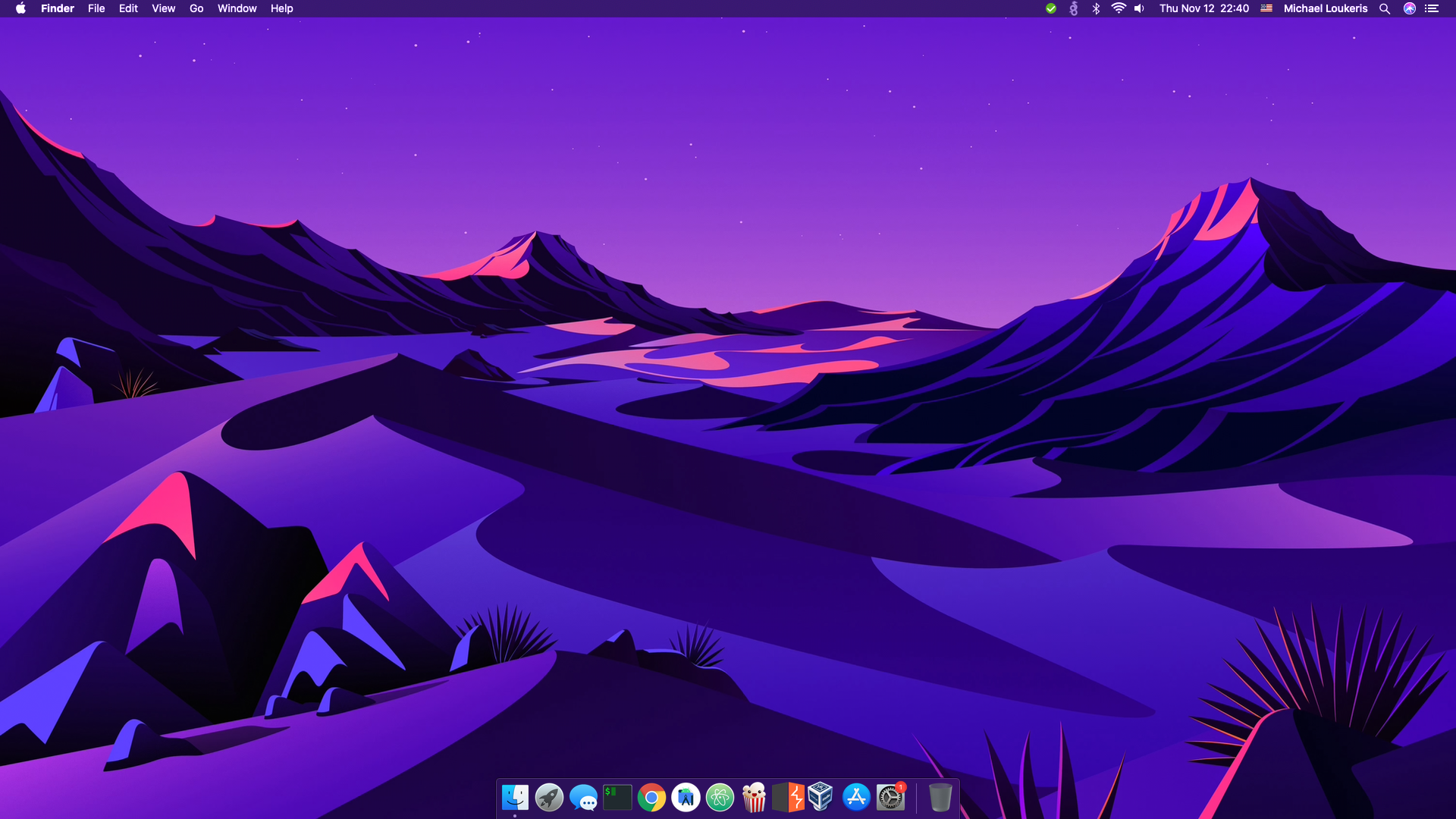The image size is (1456, 819).
Task: Open Messages app in the dock
Action: (583, 798)
